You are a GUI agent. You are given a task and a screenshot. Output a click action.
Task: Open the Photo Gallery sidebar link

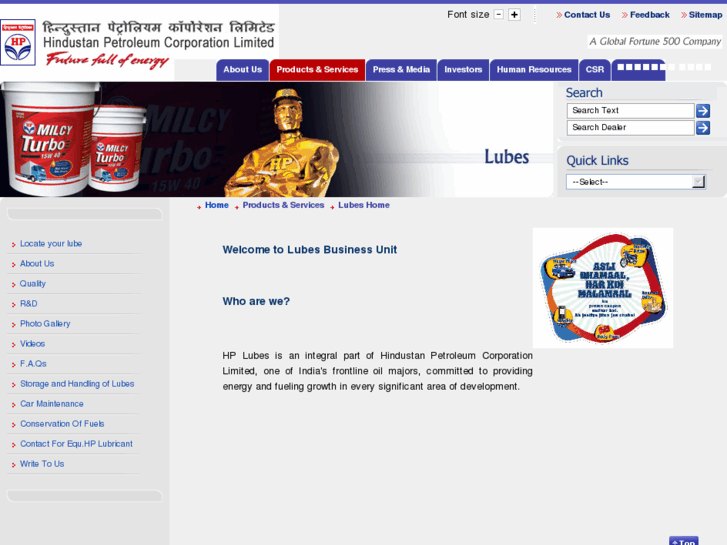(x=45, y=323)
